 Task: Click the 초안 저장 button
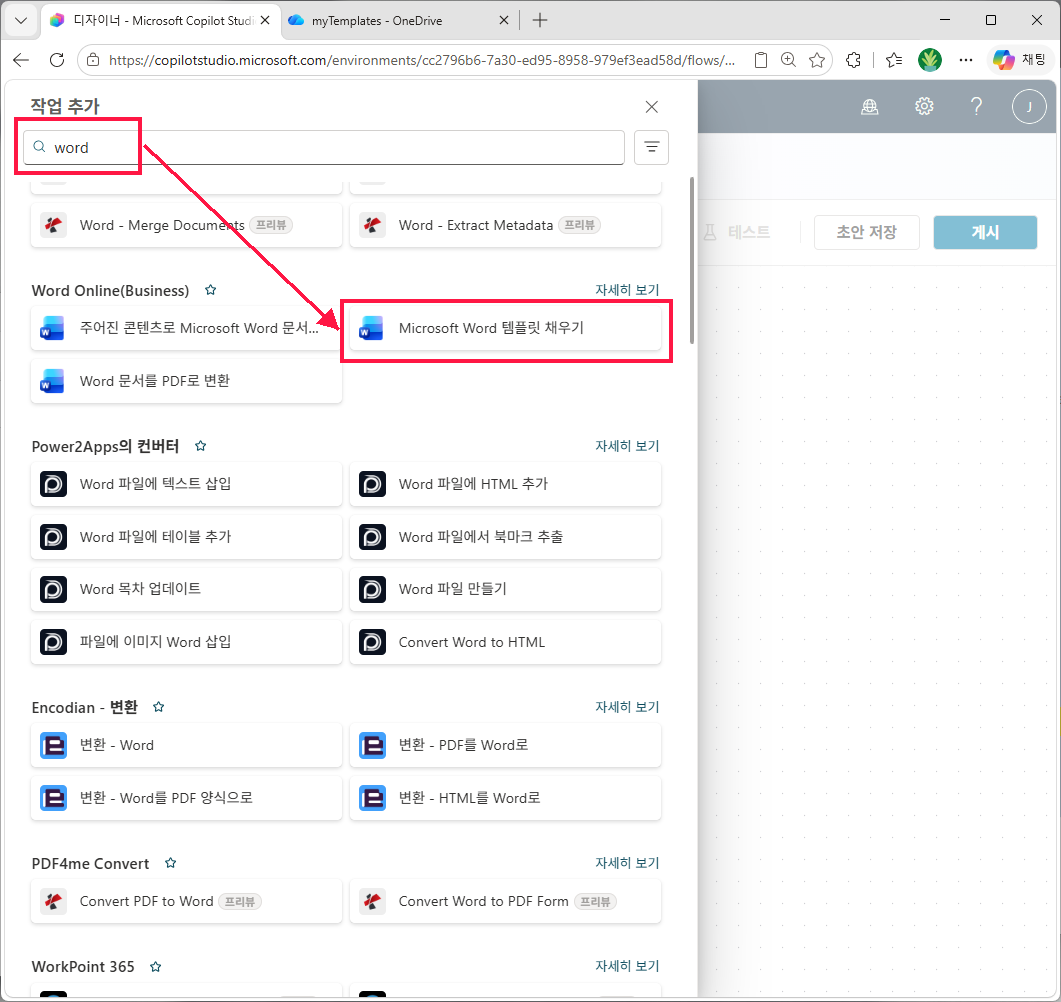[x=866, y=232]
